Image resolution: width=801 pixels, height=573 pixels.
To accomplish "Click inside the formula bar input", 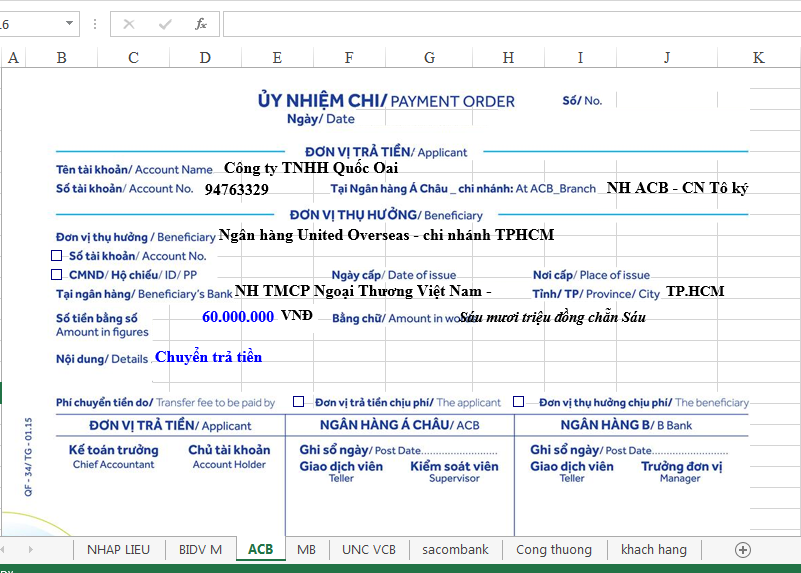I will (500, 24).
